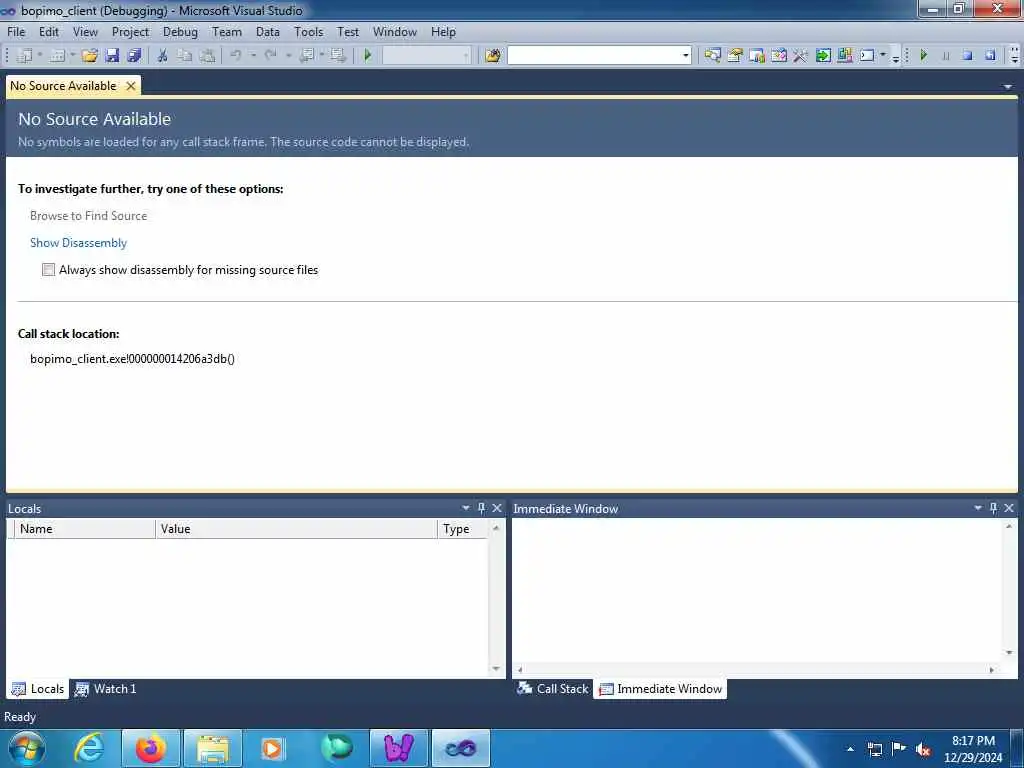Open the Data menu
This screenshot has height=768, width=1024.
(x=268, y=31)
